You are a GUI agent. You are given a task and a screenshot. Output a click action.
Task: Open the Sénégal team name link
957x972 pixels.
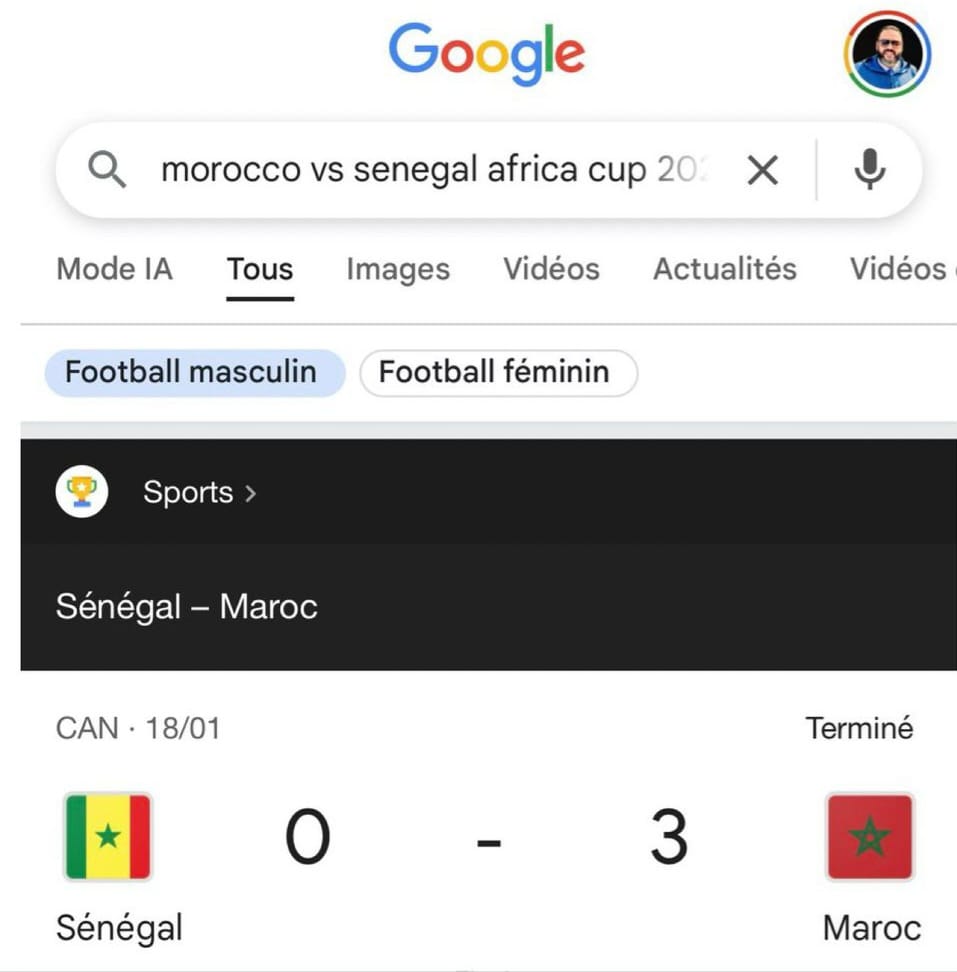point(119,928)
